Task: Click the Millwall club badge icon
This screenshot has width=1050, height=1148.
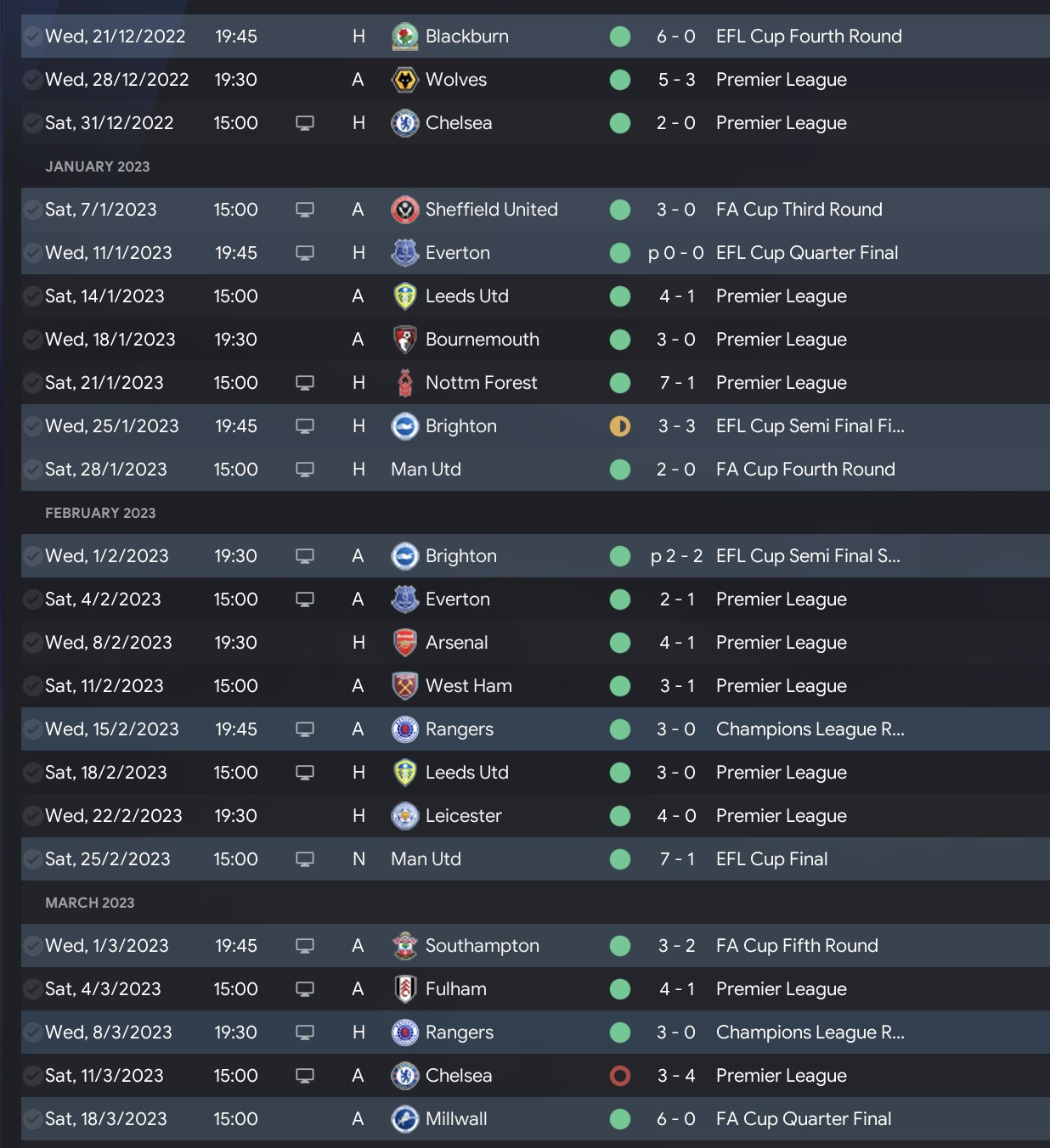Action: (x=405, y=1119)
